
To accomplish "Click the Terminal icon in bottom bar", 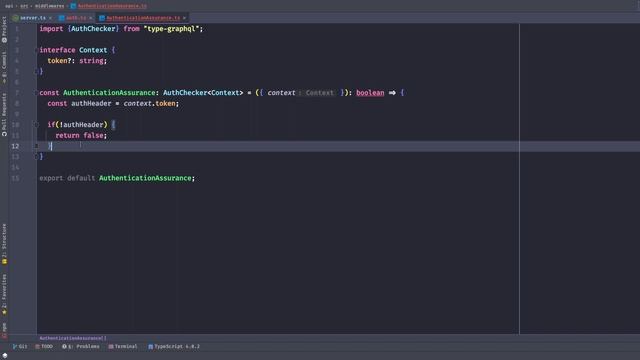I will tap(111, 347).
